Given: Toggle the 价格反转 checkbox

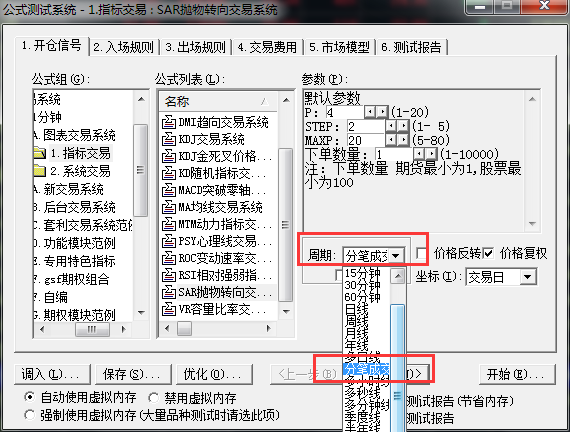Looking at the screenshot, I should (x=421, y=253).
